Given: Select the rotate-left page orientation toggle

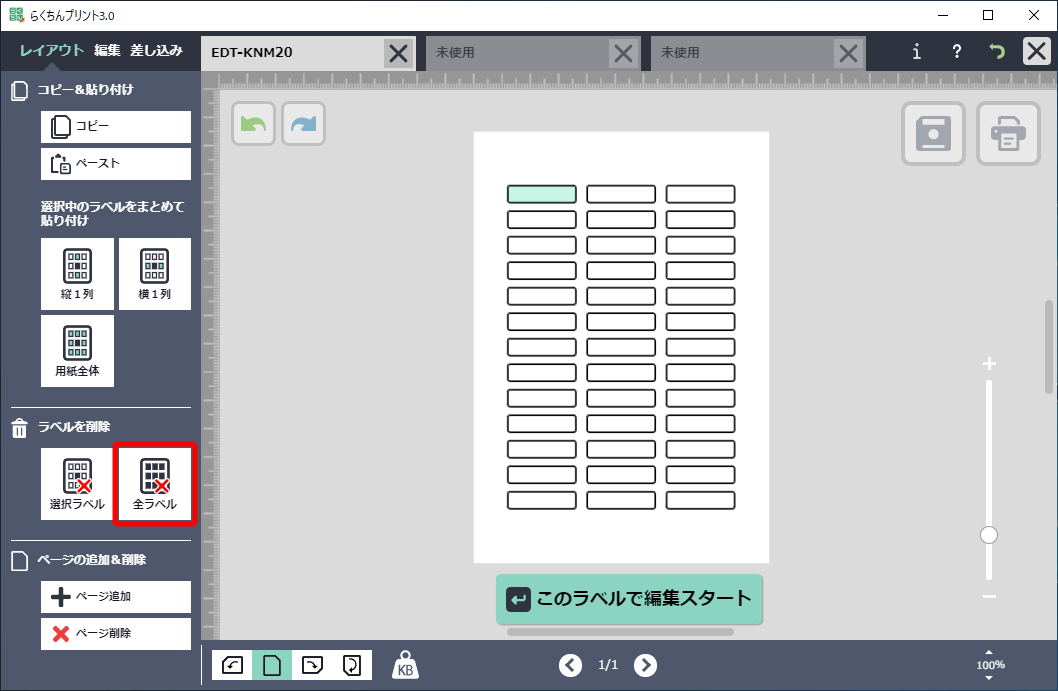Looking at the screenshot, I should (232, 665).
